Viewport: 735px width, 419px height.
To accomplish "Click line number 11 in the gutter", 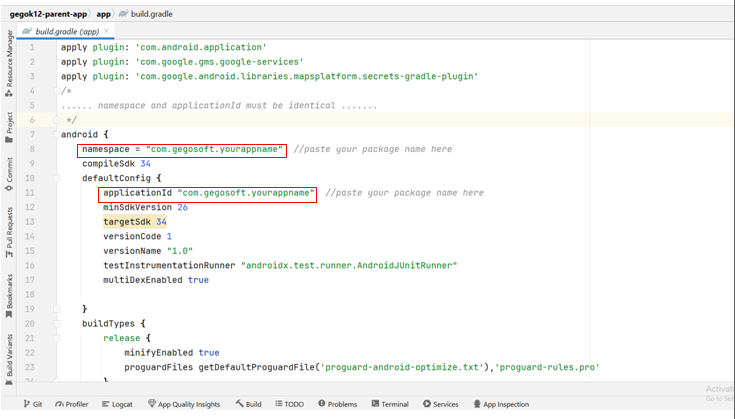I will coord(30,193).
